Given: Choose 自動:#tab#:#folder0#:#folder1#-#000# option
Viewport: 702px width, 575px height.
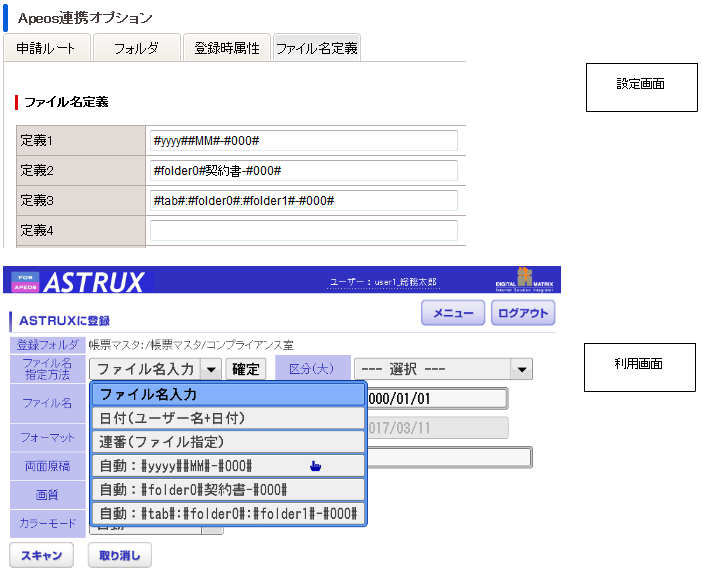Looking at the screenshot, I should point(228,513).
